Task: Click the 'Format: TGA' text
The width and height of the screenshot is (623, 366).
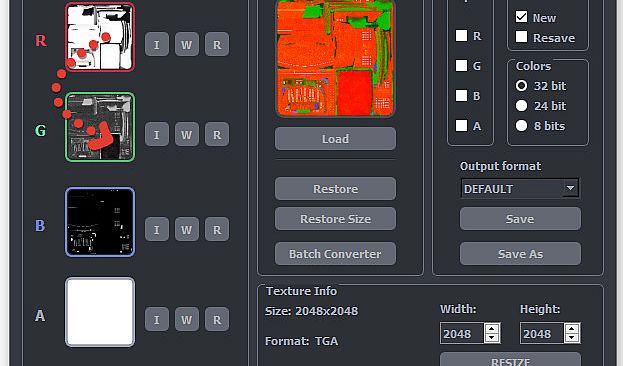Action: (x=302, y=341)
